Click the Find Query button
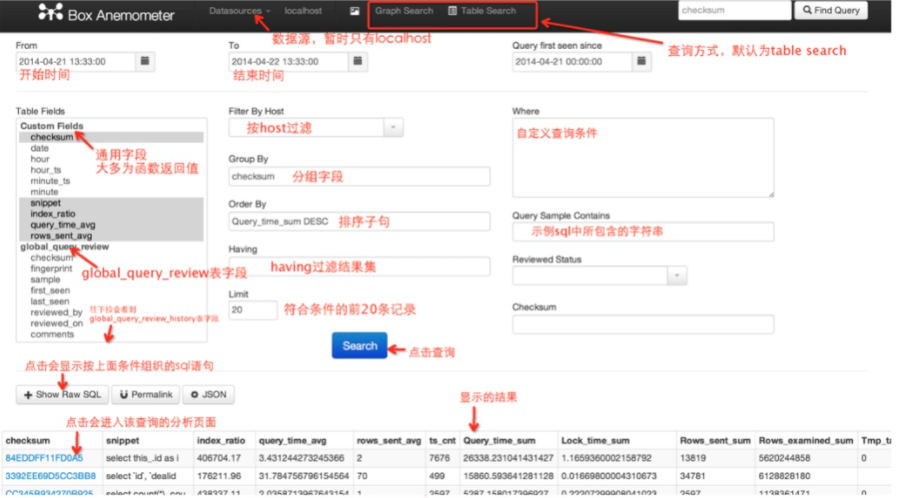 831,10
